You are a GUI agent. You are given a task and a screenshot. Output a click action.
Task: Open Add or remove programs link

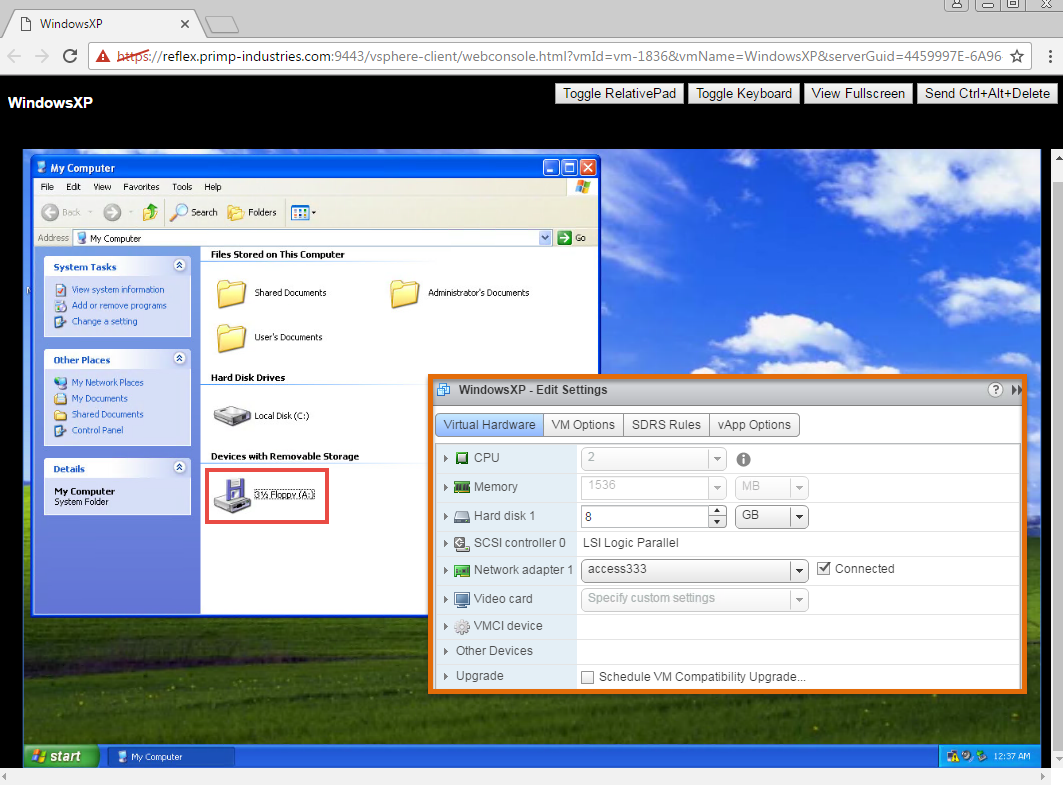[x=119, y=306]
